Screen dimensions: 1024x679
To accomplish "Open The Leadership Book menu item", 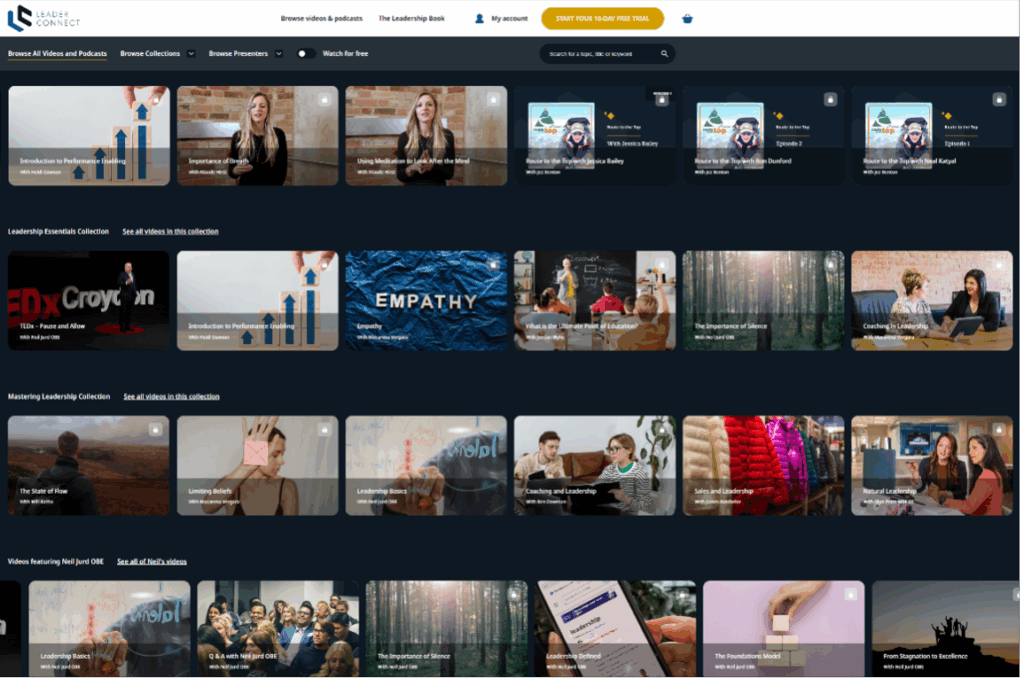I will [411, 18].
